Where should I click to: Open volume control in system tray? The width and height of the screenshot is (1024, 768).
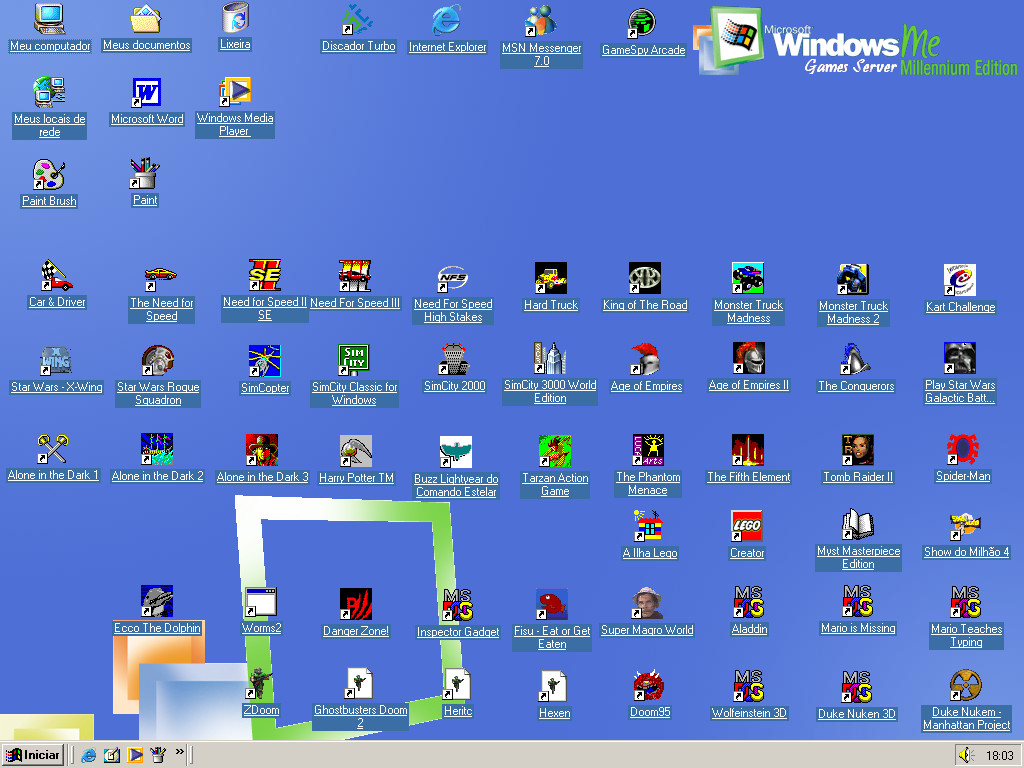coord(965,756)
